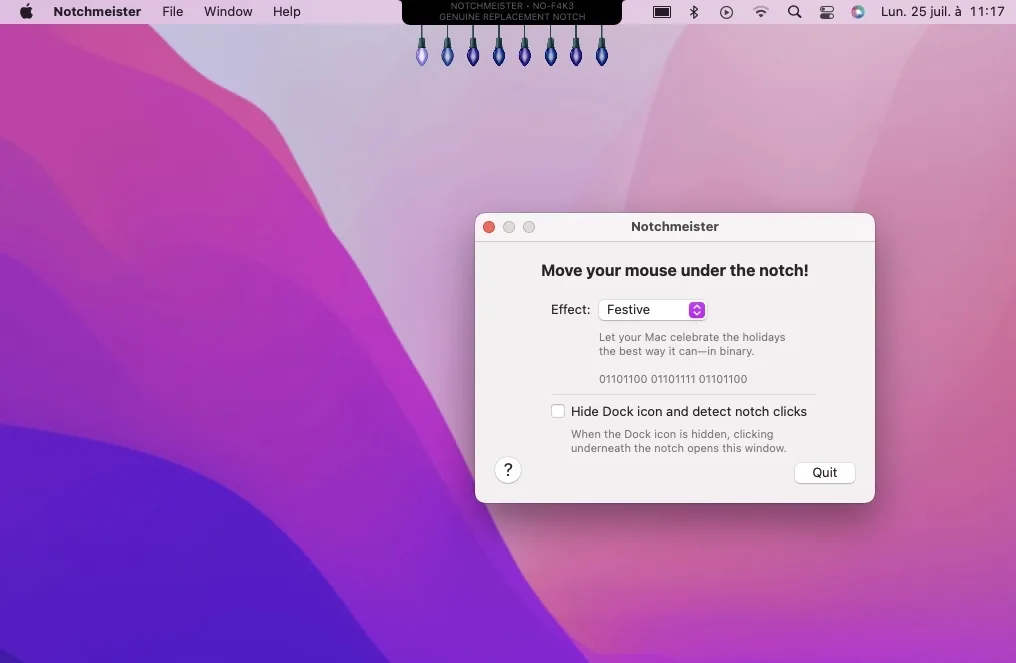The width and height of the screenshot is (1016, 663).
Task: Open Spotlight search magnifier
Action: coord(794,12)
